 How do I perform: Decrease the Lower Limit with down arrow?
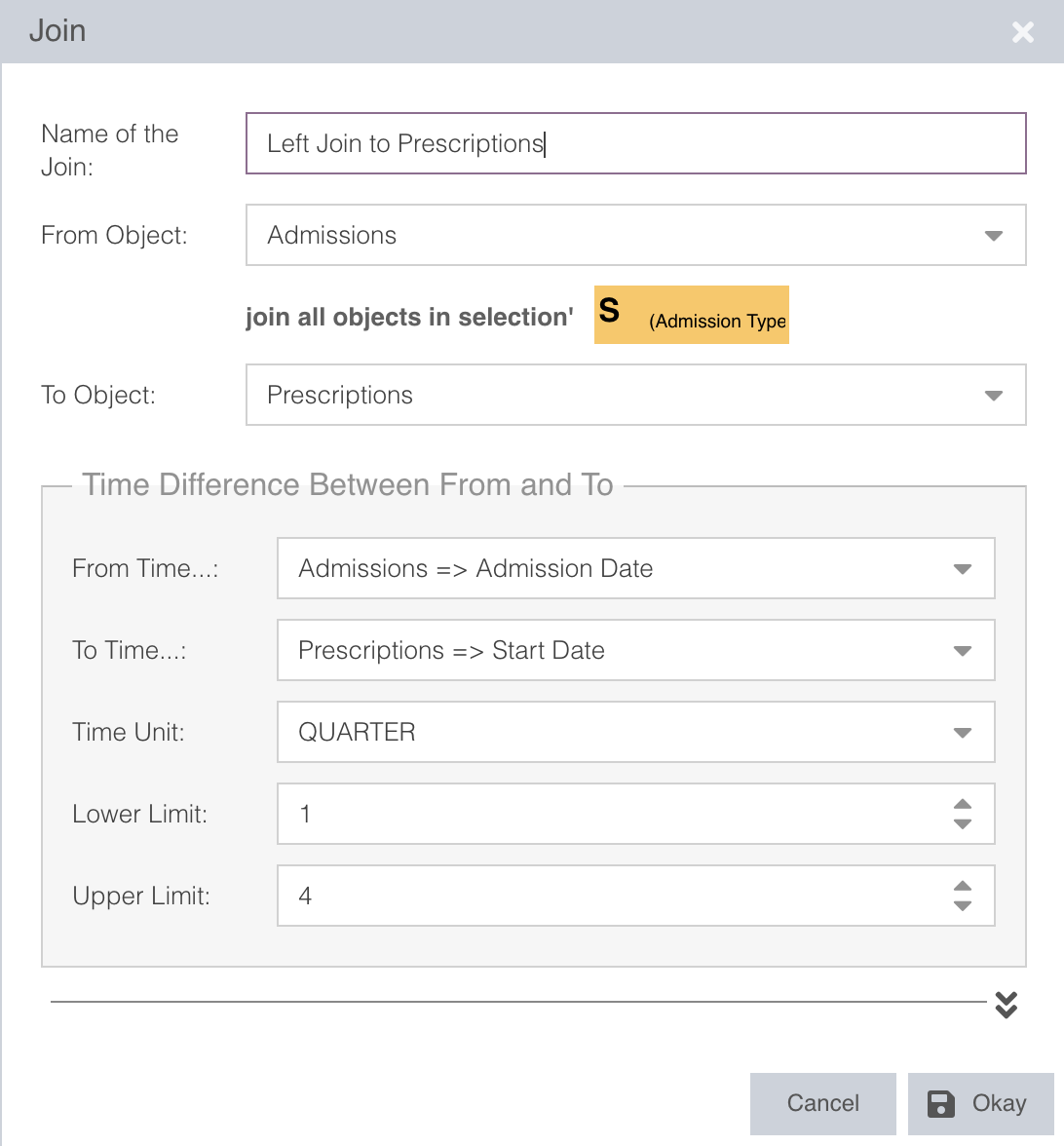pos(962,824)
